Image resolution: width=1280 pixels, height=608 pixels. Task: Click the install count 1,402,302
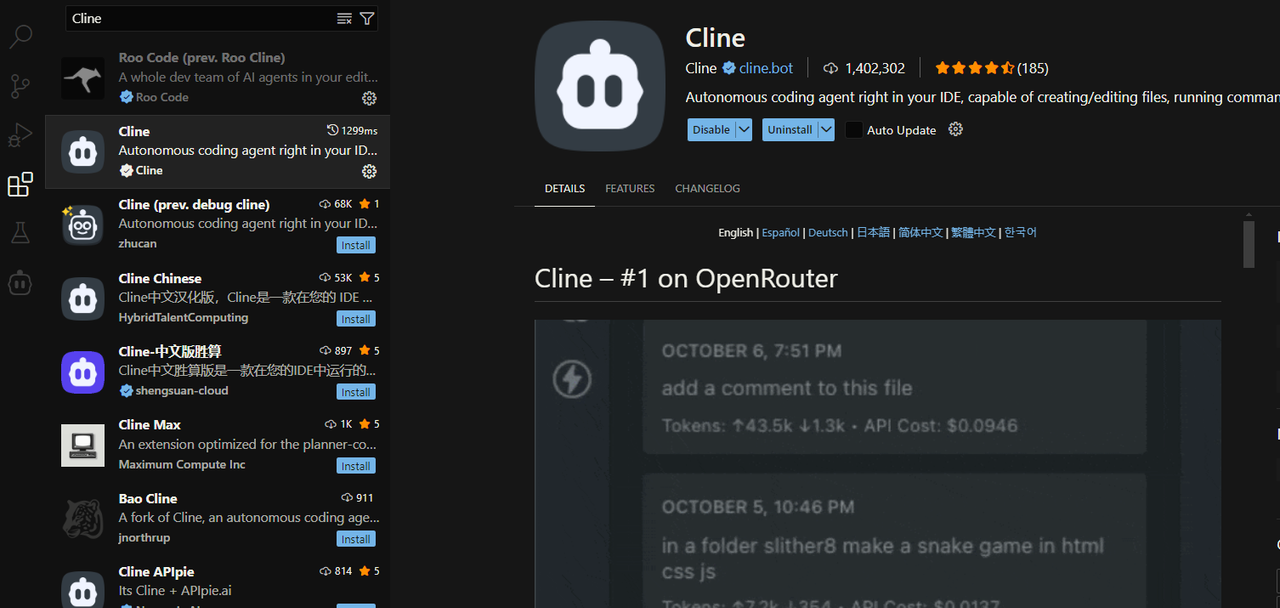click(x=864, y=68)
